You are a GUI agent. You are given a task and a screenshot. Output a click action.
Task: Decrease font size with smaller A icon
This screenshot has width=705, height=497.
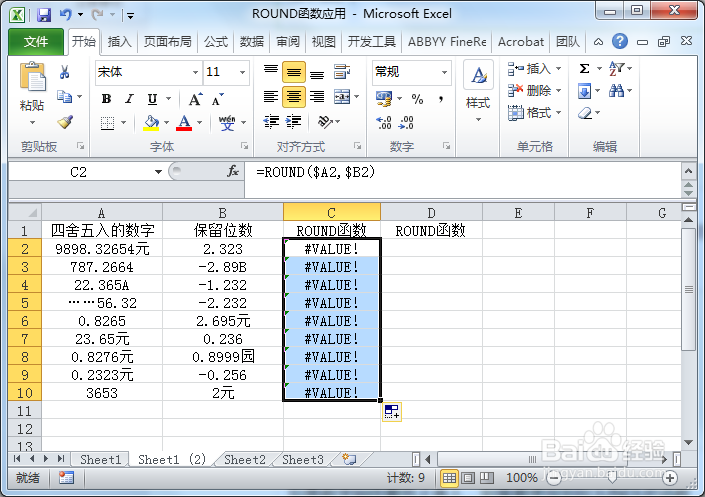pos(218,99)
